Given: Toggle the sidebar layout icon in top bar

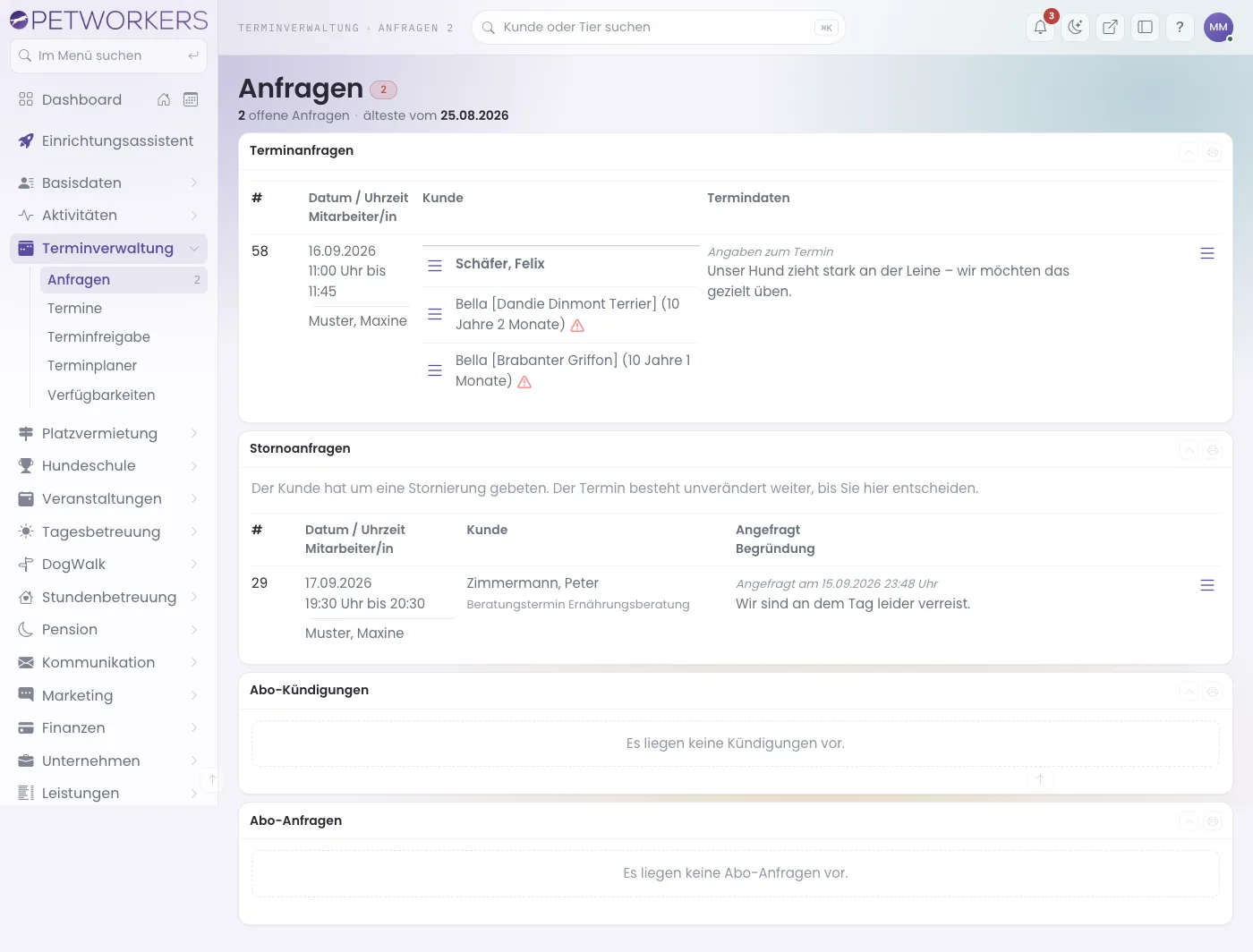Looking at the screenshot, I should click(x=1145, y=27).
